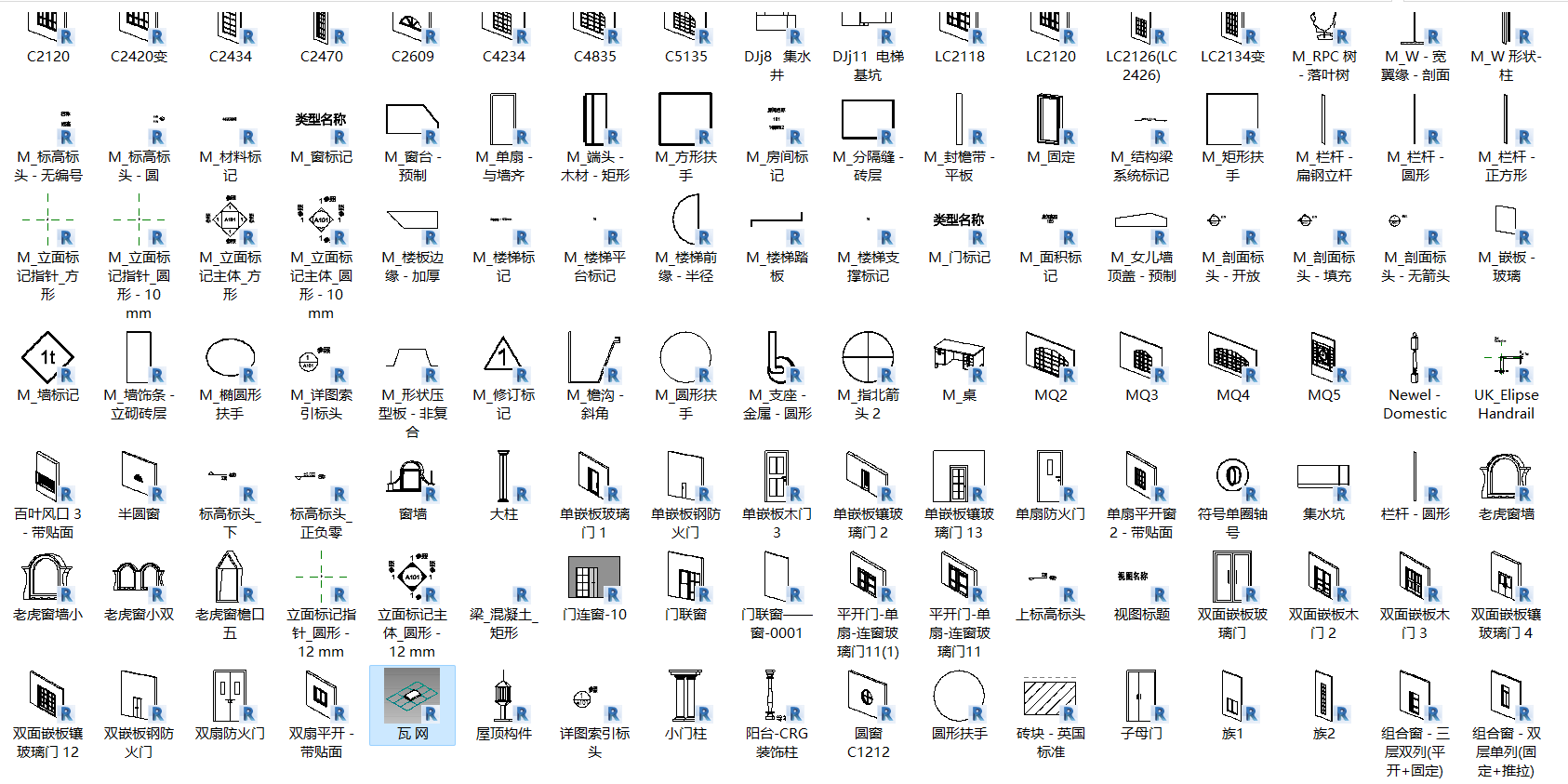
Task: Select the 老虎窗小双 family icon
Action: click(x=139, y=577)
